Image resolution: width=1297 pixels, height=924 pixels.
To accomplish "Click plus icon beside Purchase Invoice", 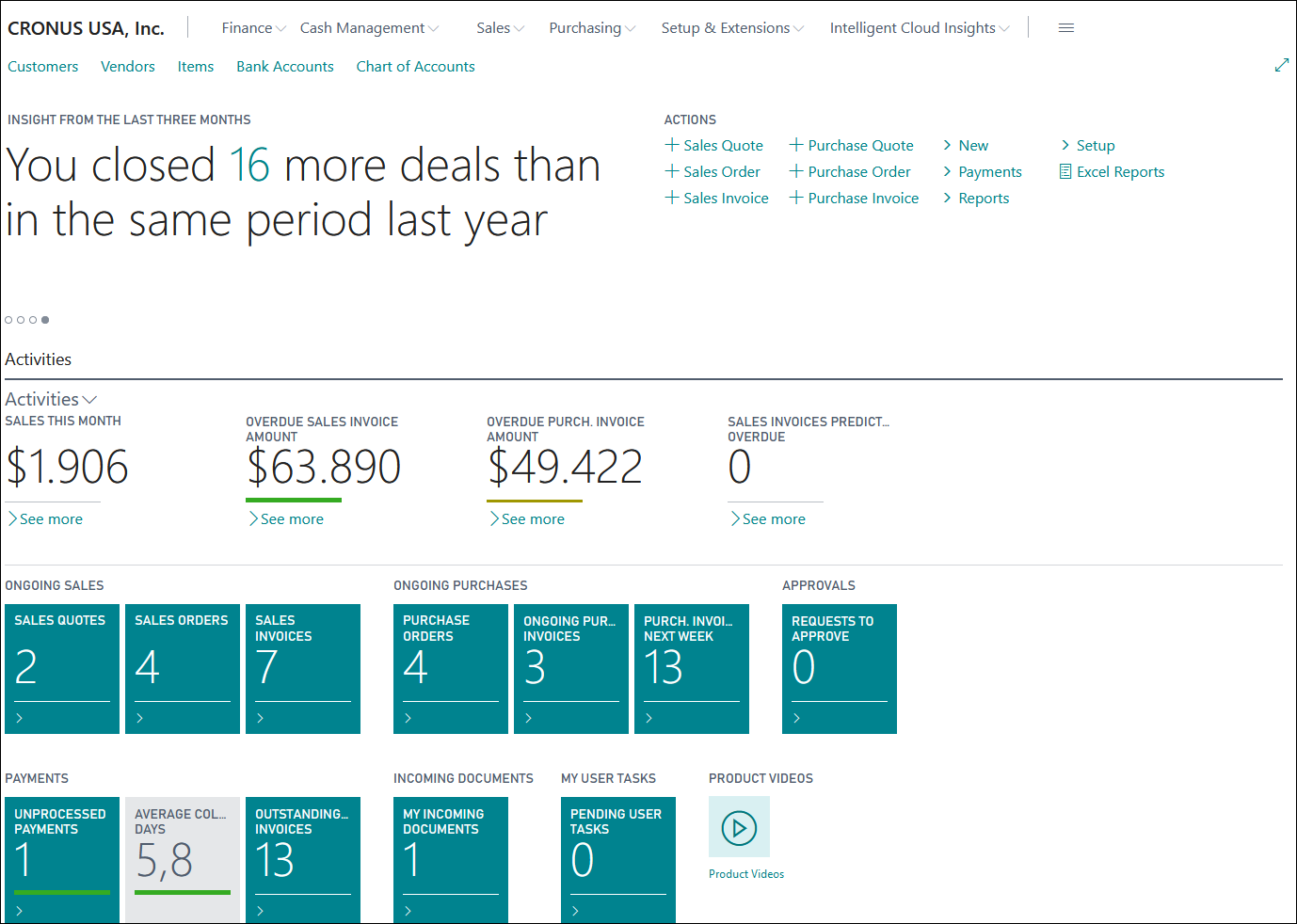I will 795,198.
